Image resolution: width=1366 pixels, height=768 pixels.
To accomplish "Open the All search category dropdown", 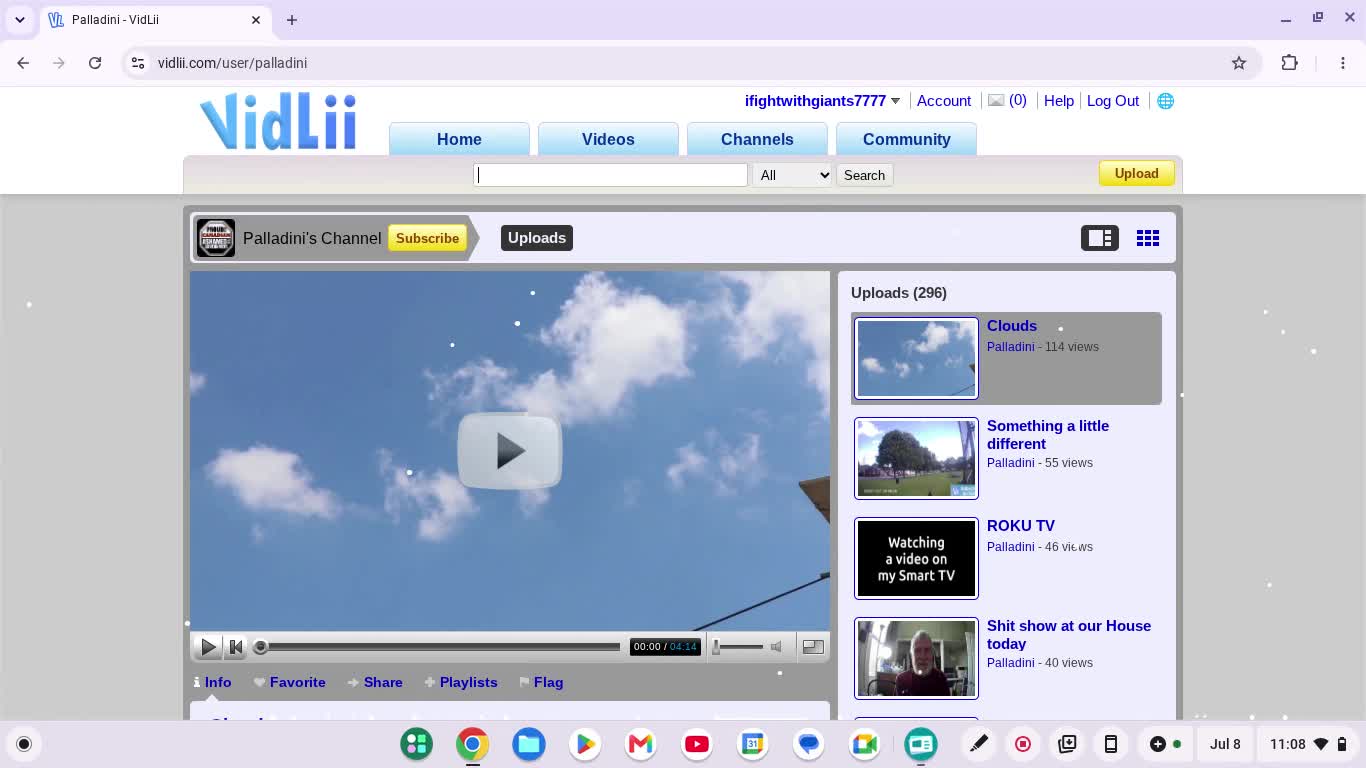I will [x=793, y=175].
